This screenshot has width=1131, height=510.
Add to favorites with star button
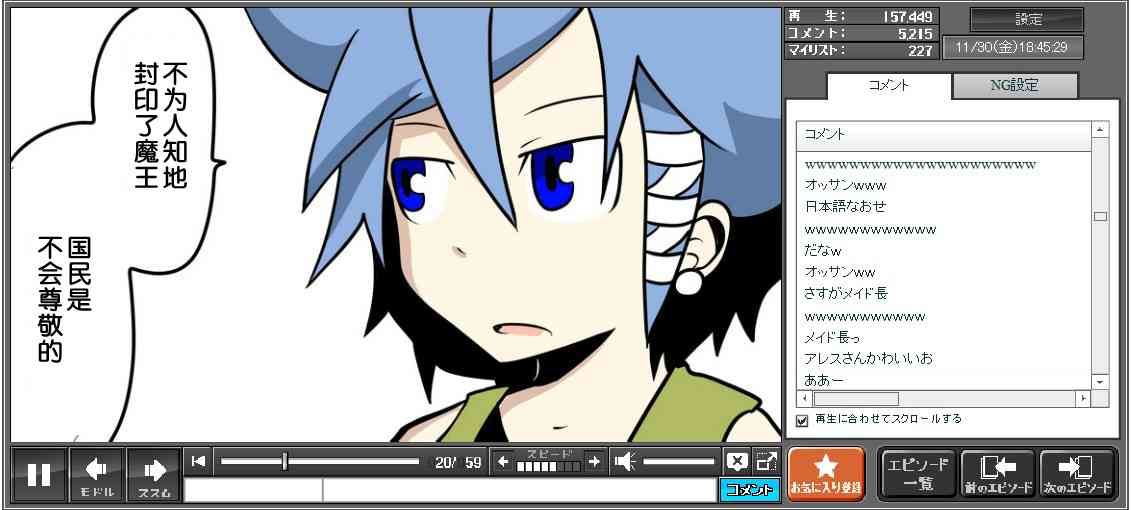(826, 474)
